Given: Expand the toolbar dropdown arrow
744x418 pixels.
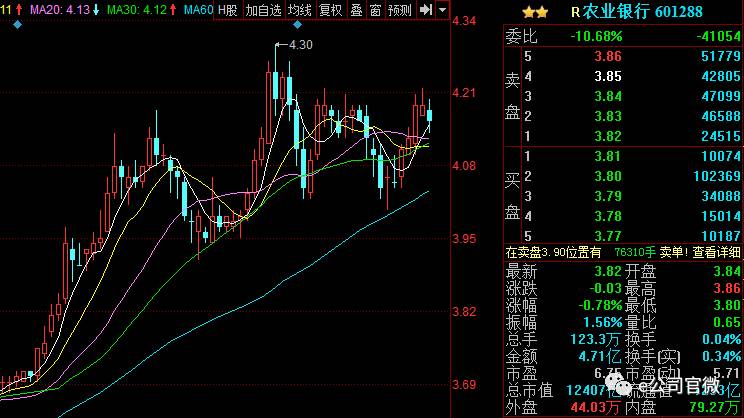Looking at the screenshot, I should tap(442, 9).
